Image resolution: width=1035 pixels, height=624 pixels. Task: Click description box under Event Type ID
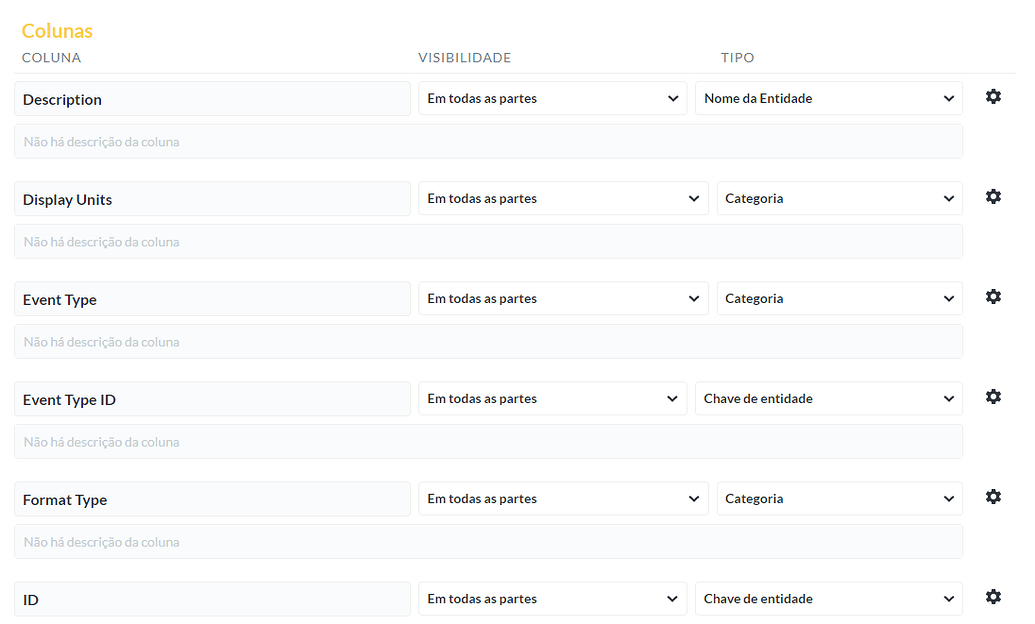coord(488,442)
